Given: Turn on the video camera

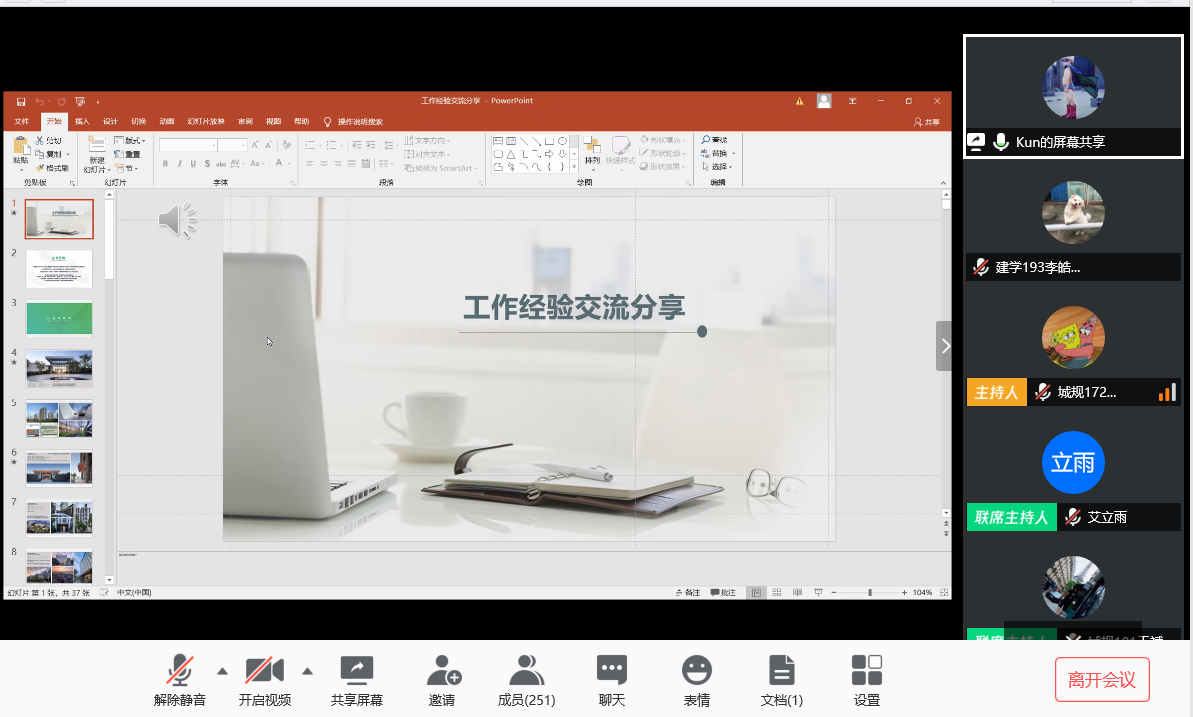Looking at the screenshot, I should pyautogui.click(x=265, y=680).
